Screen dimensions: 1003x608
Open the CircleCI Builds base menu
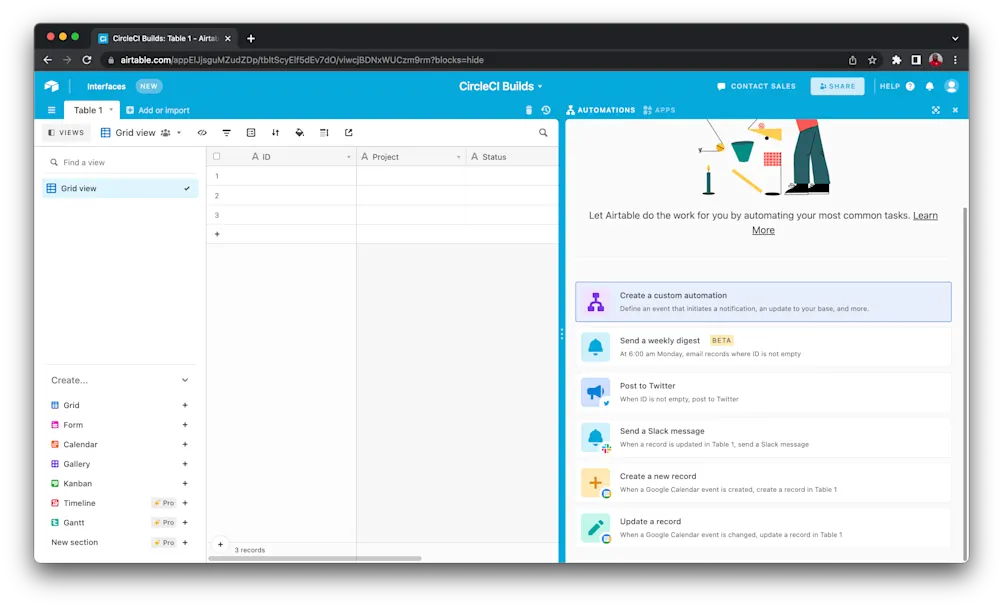501,86
